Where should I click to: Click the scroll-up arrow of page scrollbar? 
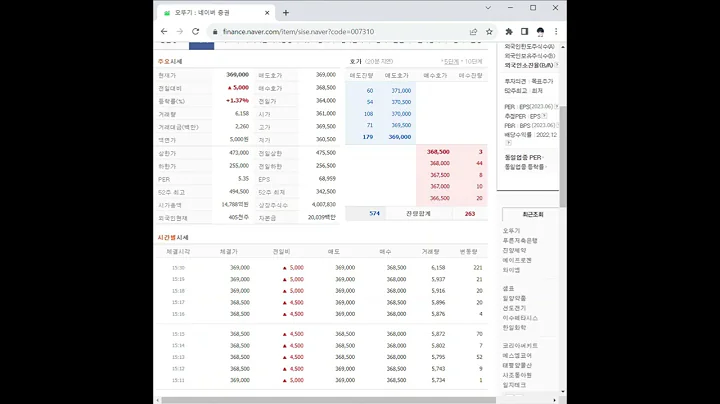point(563,47)
